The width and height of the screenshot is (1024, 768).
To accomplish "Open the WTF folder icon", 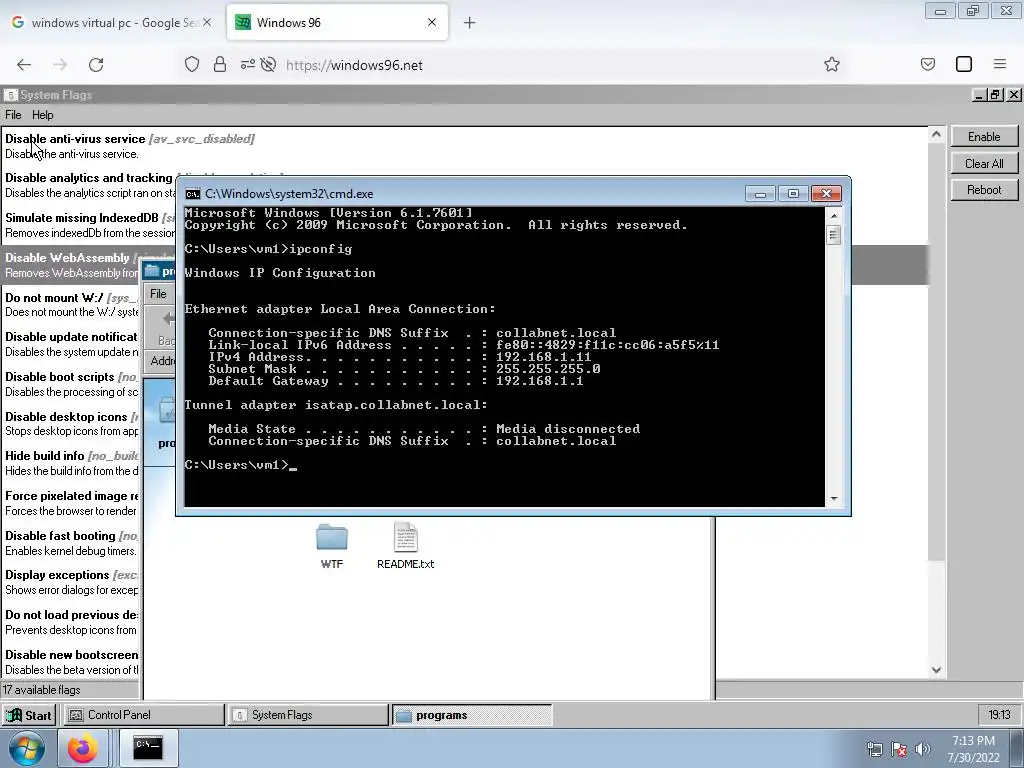I will pyautogui.click(x=332, y=546).
